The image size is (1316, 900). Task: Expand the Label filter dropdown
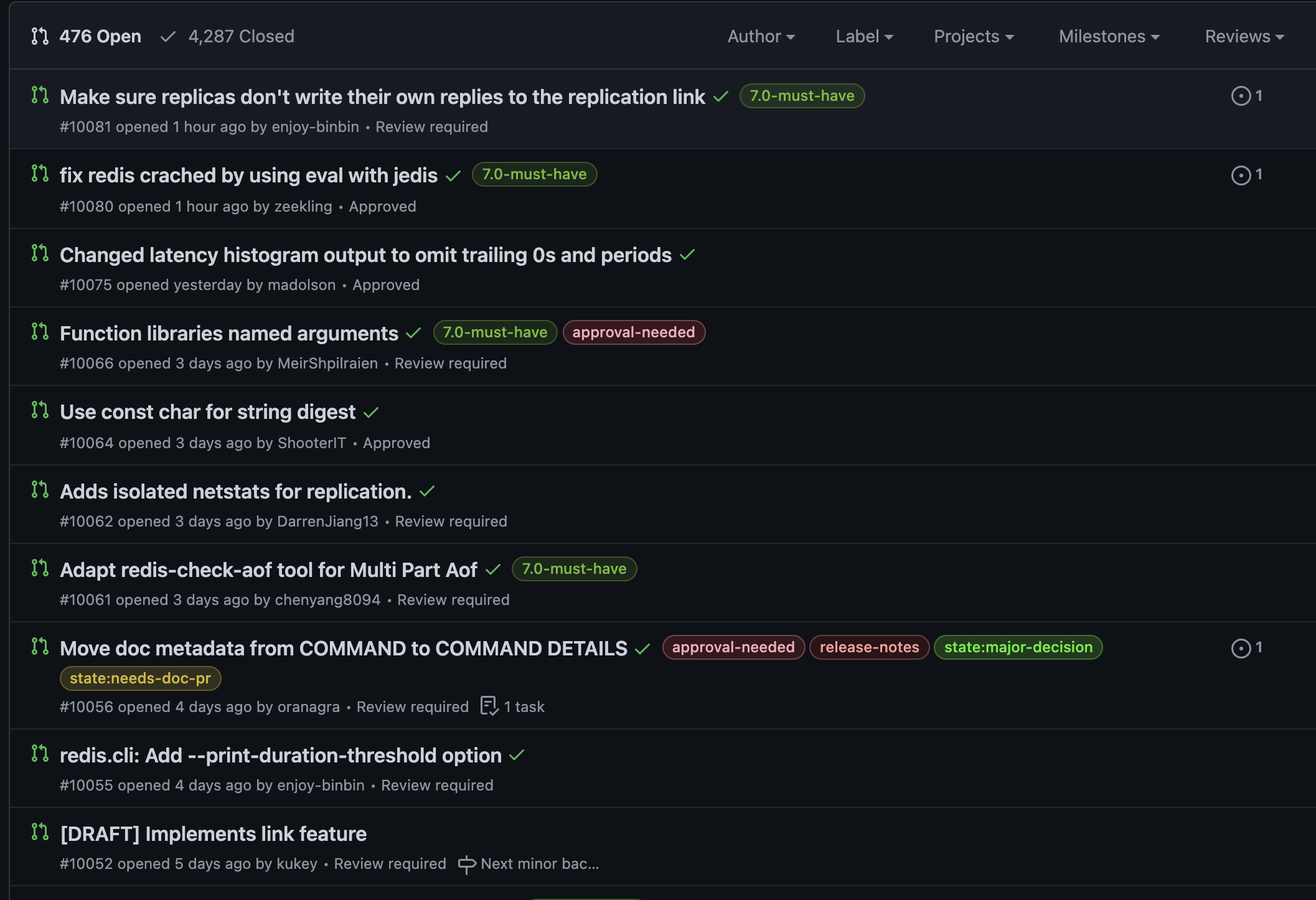[x=864, y=37]
